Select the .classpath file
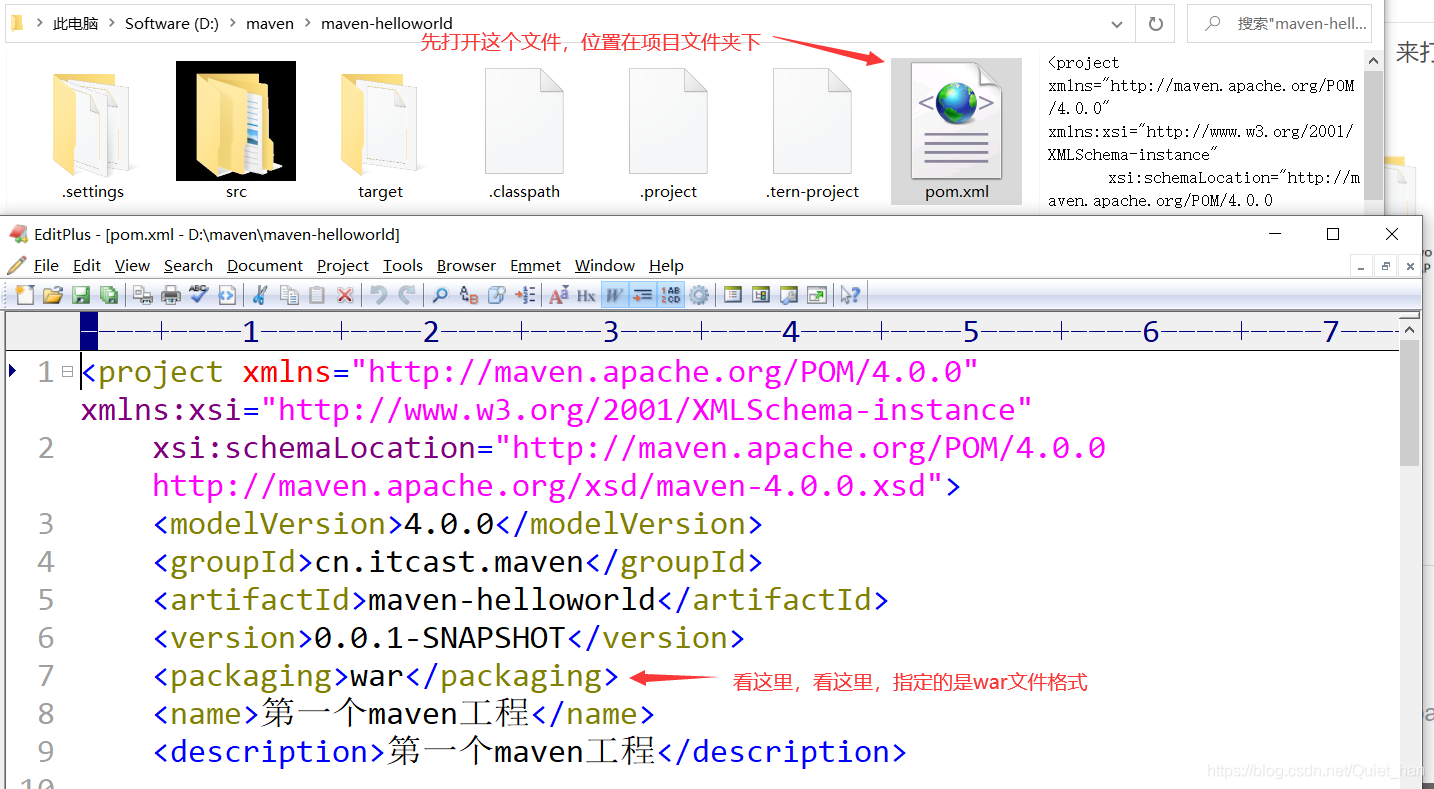 524,131
